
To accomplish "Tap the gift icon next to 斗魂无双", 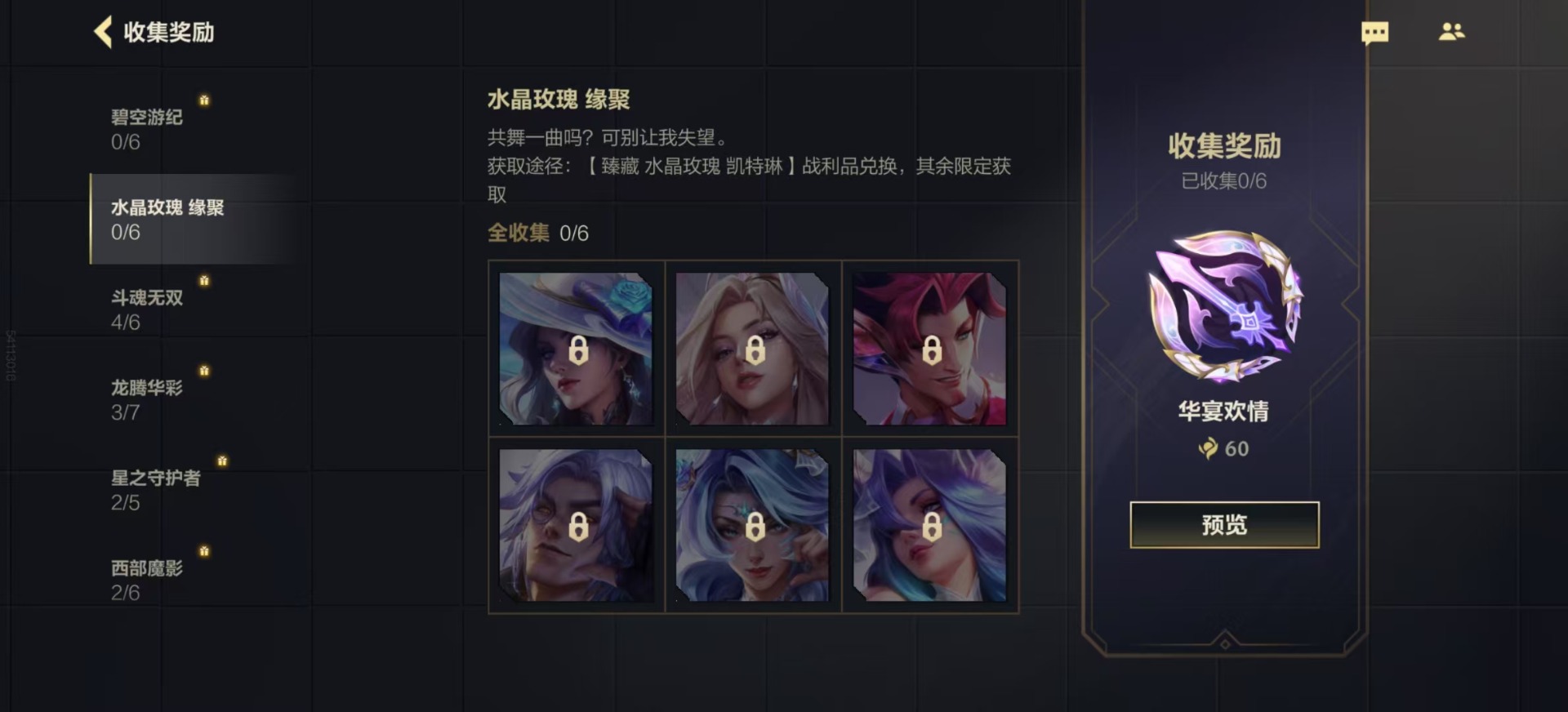I will (204, 280).
